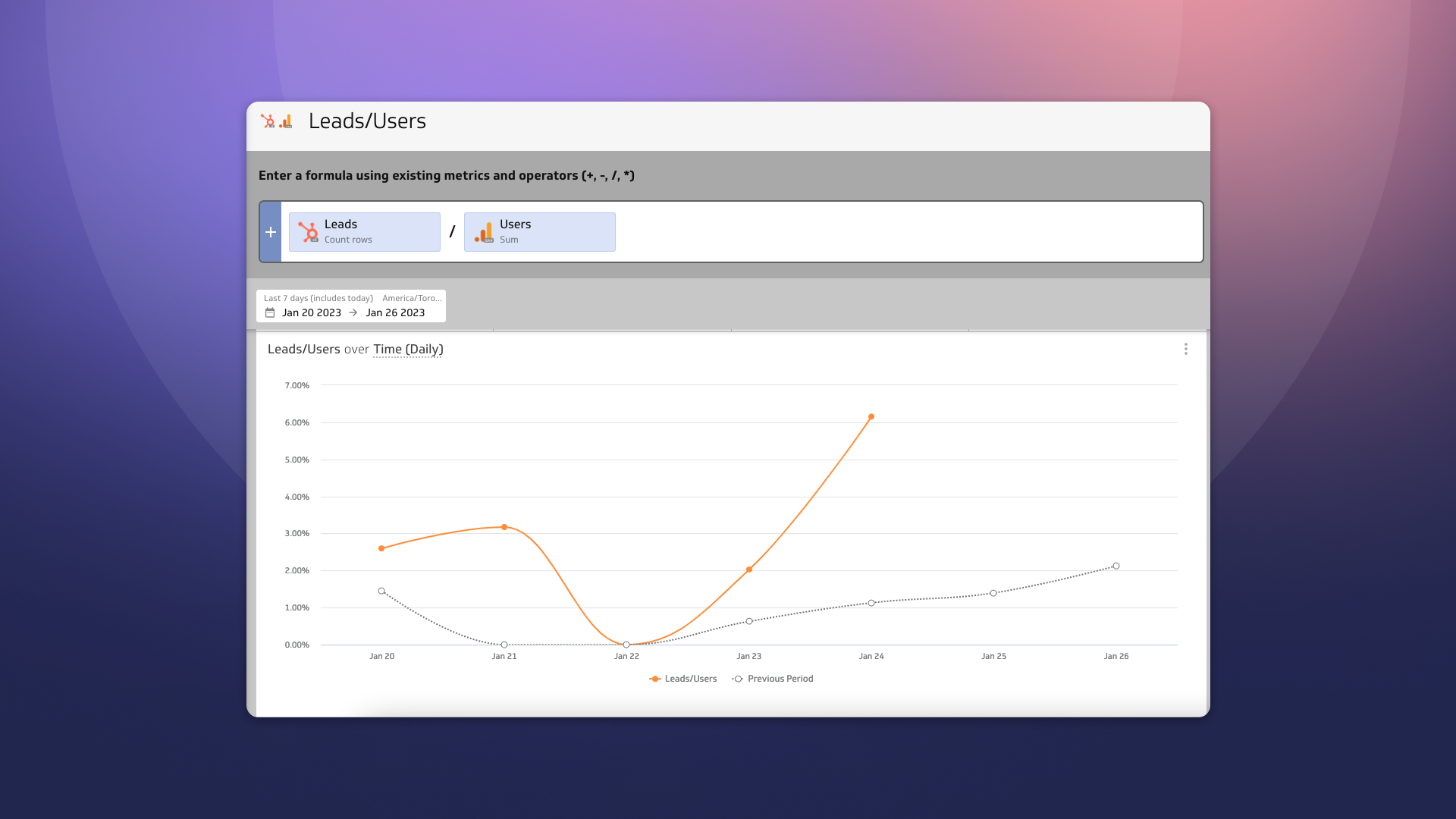
Task: Open the three-dot chart options menu
Action: click(x=1187, y=349)
